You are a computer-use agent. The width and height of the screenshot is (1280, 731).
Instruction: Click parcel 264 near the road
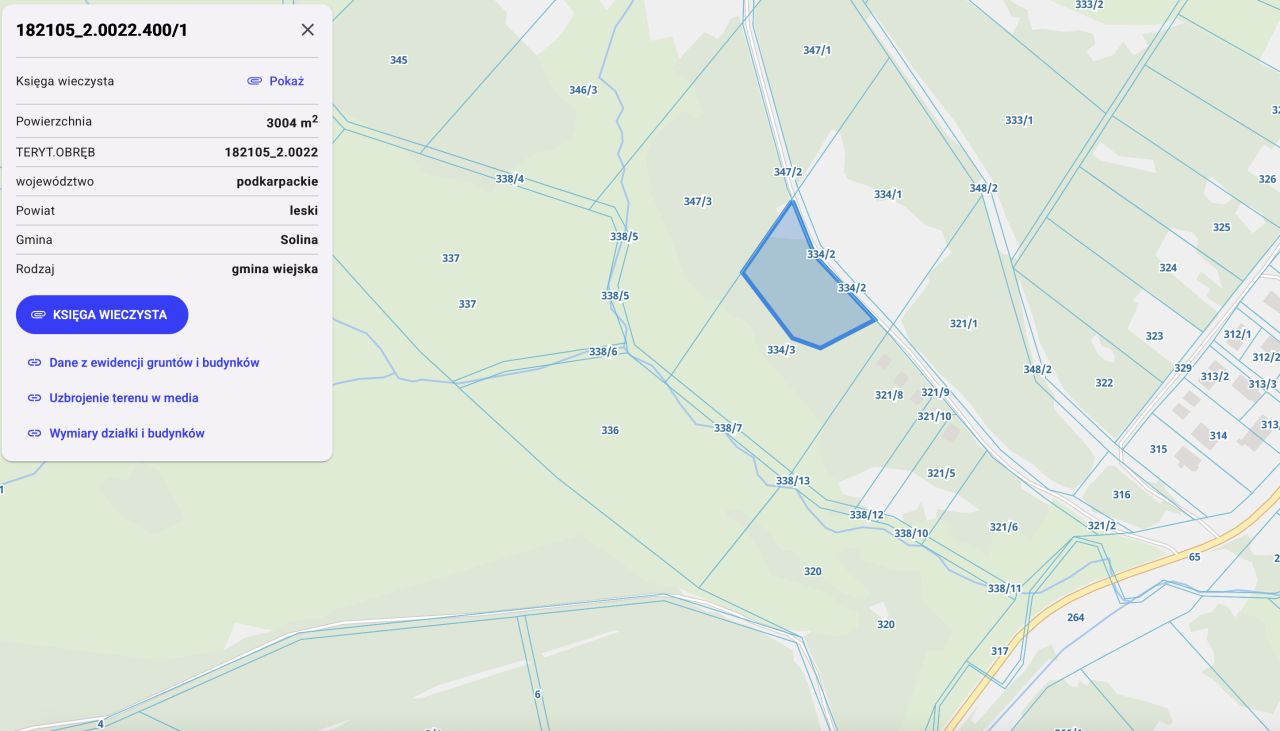(1075, 617)
